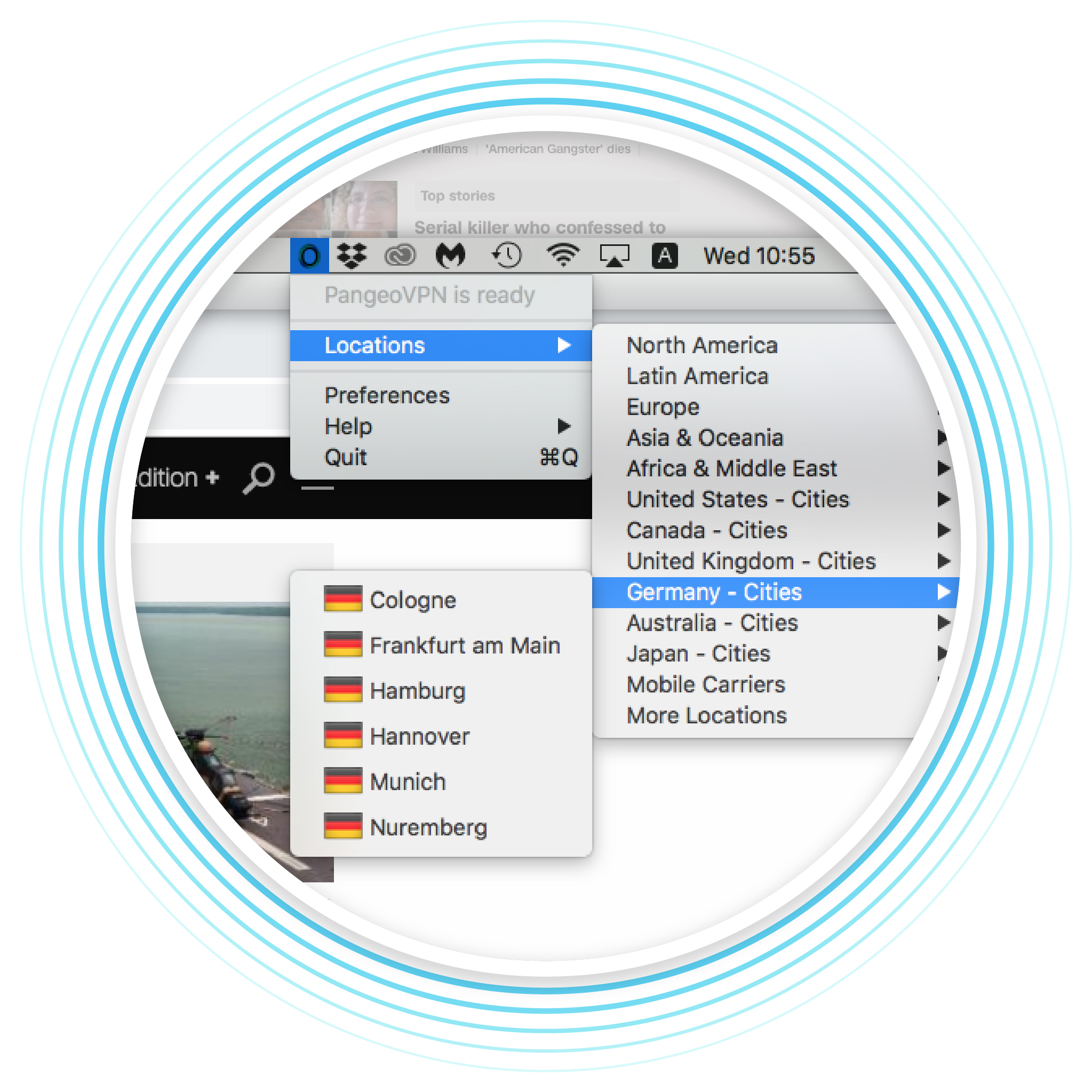Viewport: 1092px width, 1092px height.
Task: Click the PangeoVPN menu bar icon
Action: [309, 256]
